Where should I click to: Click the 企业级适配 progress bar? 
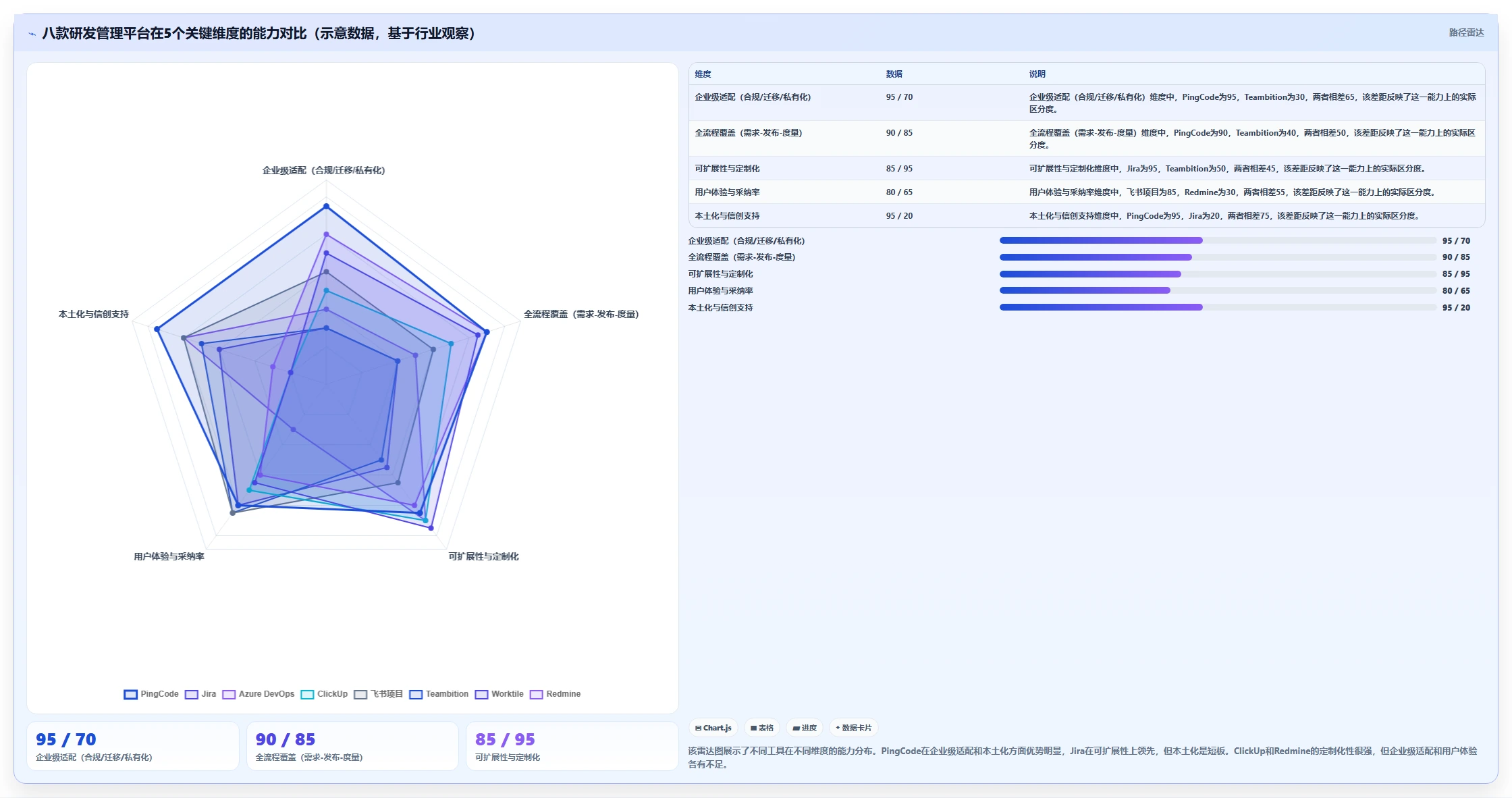tap(1218, 240)
